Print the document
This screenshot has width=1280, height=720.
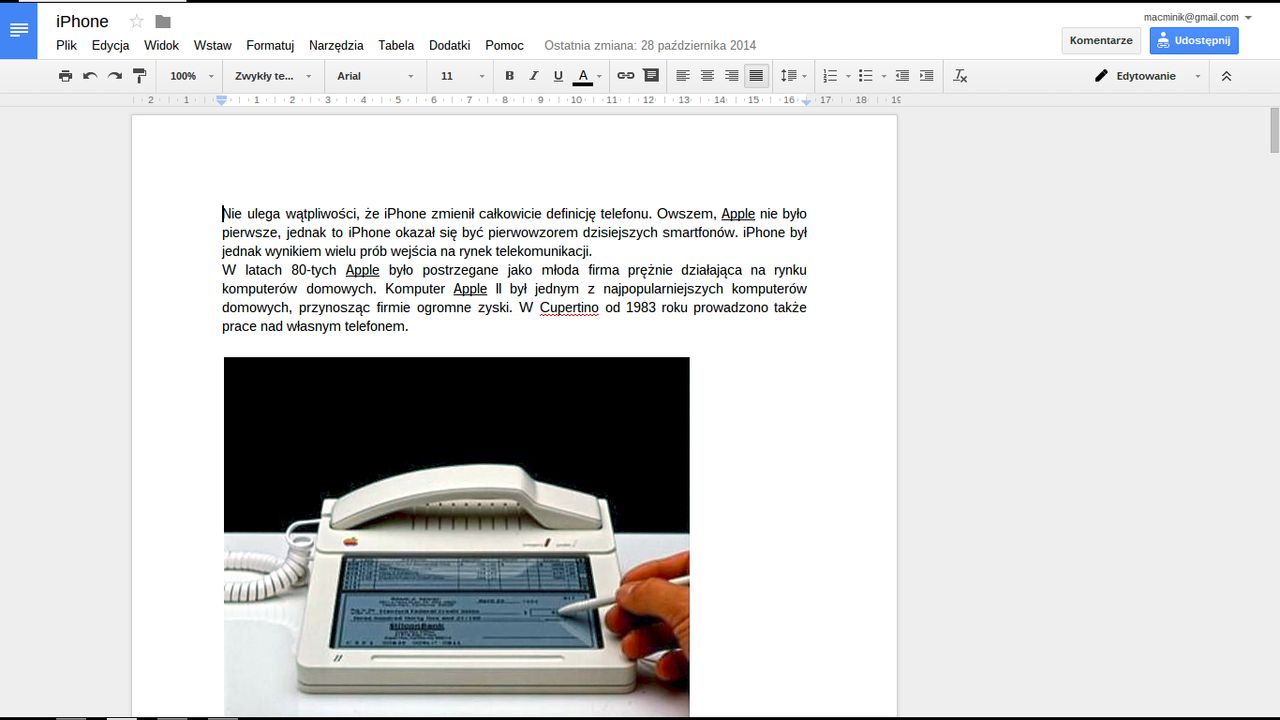tap(66, 76)
